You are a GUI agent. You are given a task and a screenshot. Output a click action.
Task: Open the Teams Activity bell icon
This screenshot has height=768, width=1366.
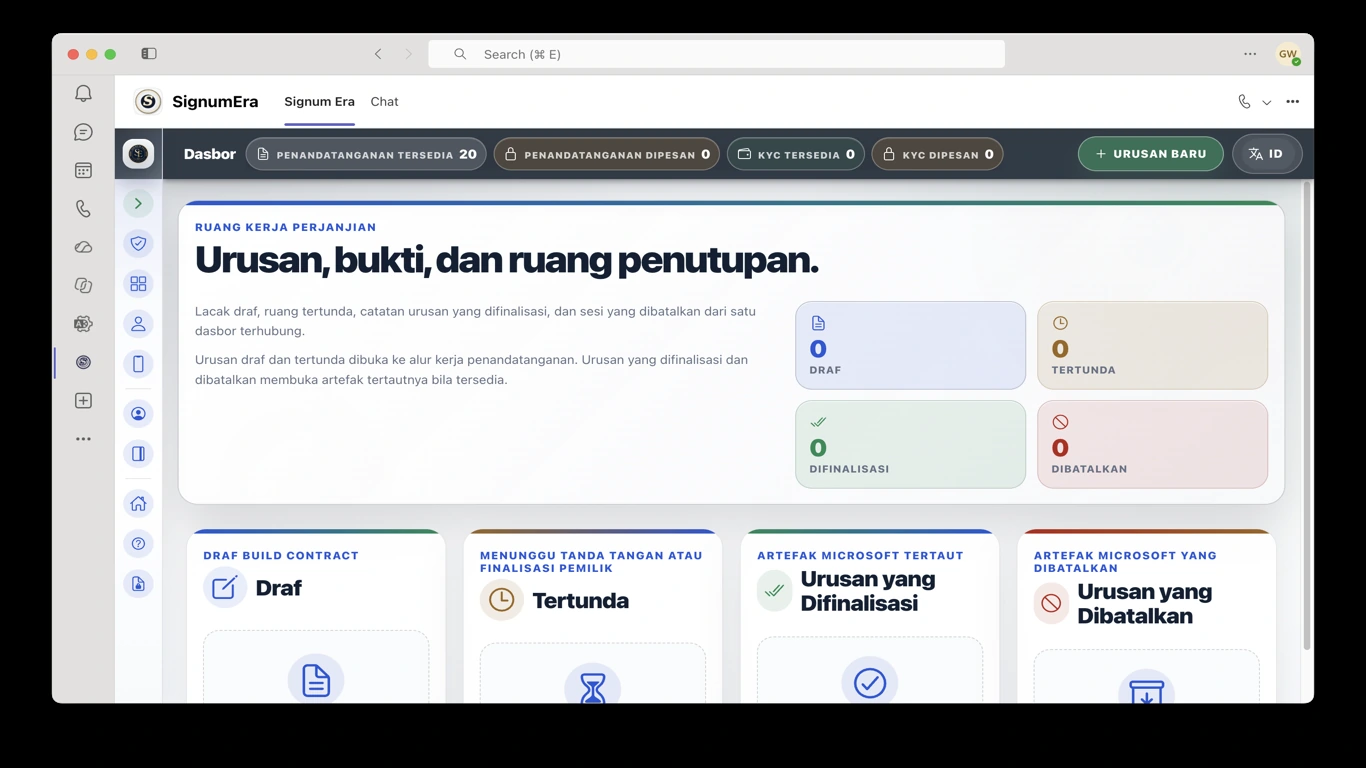[x=83, y=93]
